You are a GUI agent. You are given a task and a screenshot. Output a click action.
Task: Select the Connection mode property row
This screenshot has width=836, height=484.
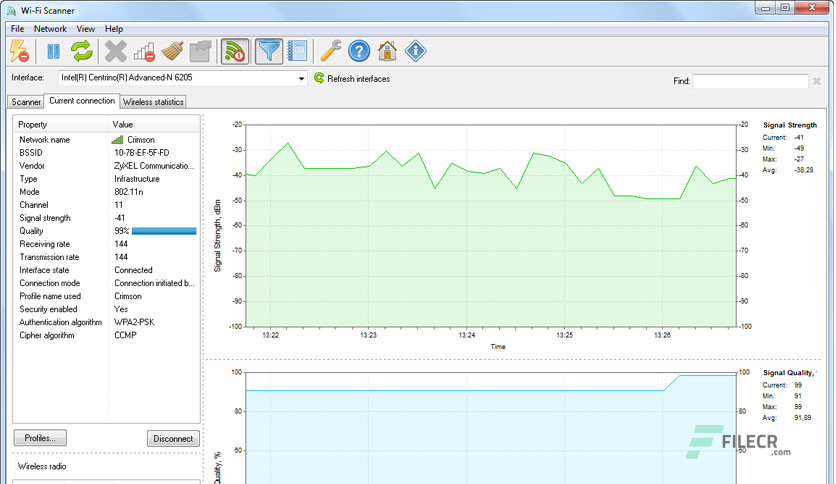pyautogui.click(x=107, y=283)
